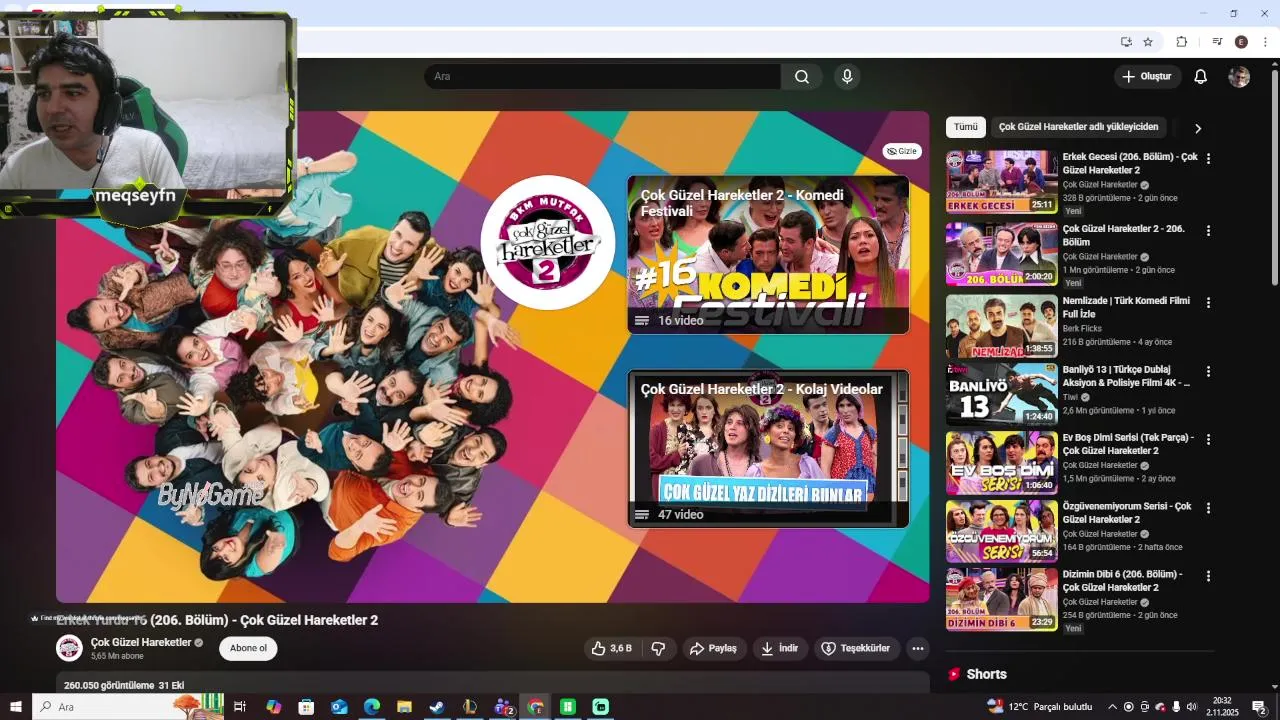The width and height of the screenshot is (1280, 720).
Task: Open the Kolaj Videolar playlist card
Action: [x=768, y=448]
